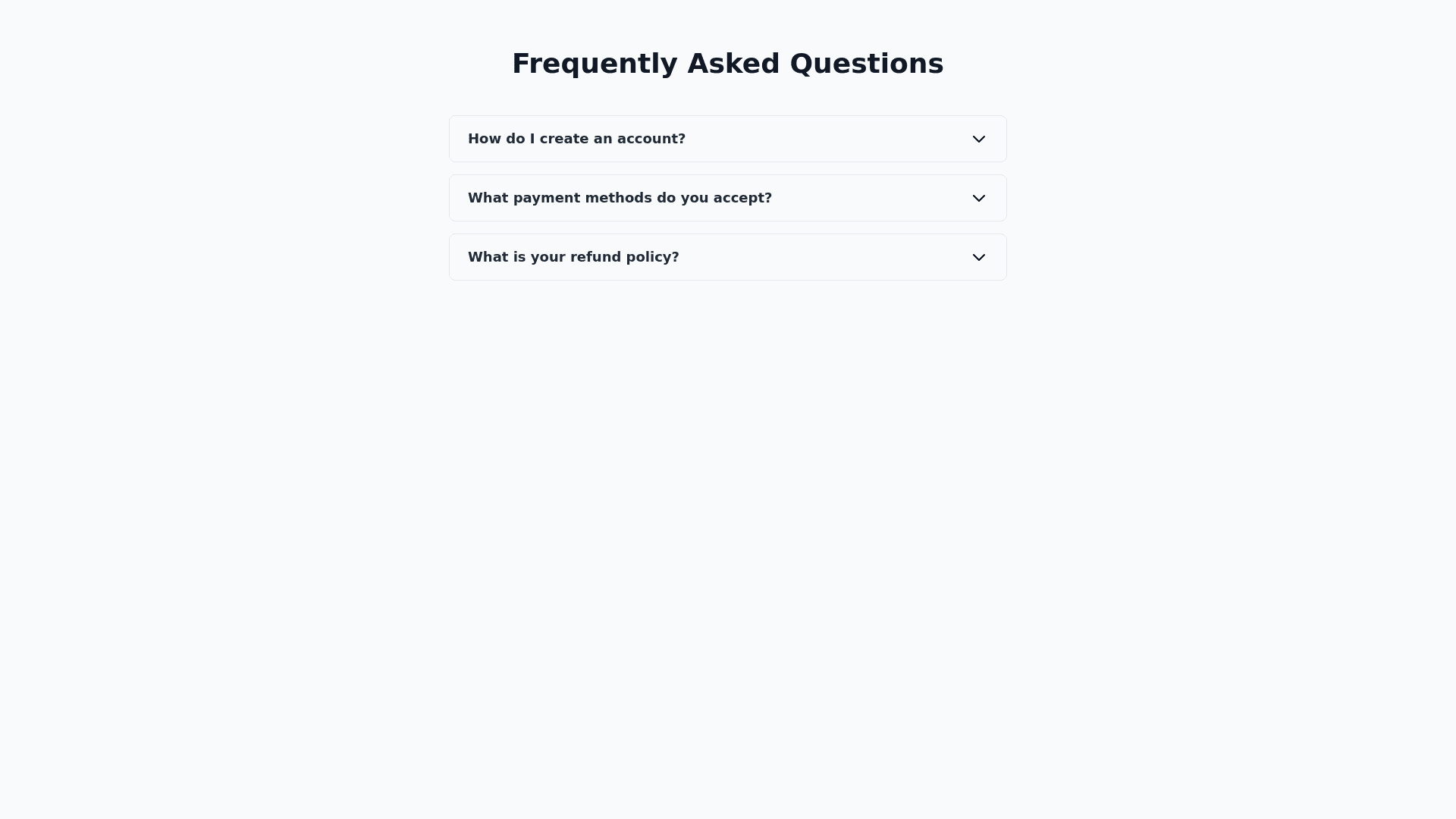Screen dimensions: 1456x819
Task: Expand "How do I create an account?"
Action: pos(727,139)
